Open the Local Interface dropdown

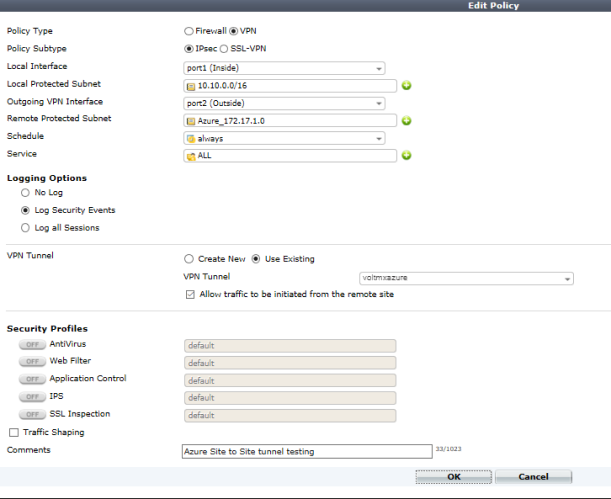click(285, 68)
